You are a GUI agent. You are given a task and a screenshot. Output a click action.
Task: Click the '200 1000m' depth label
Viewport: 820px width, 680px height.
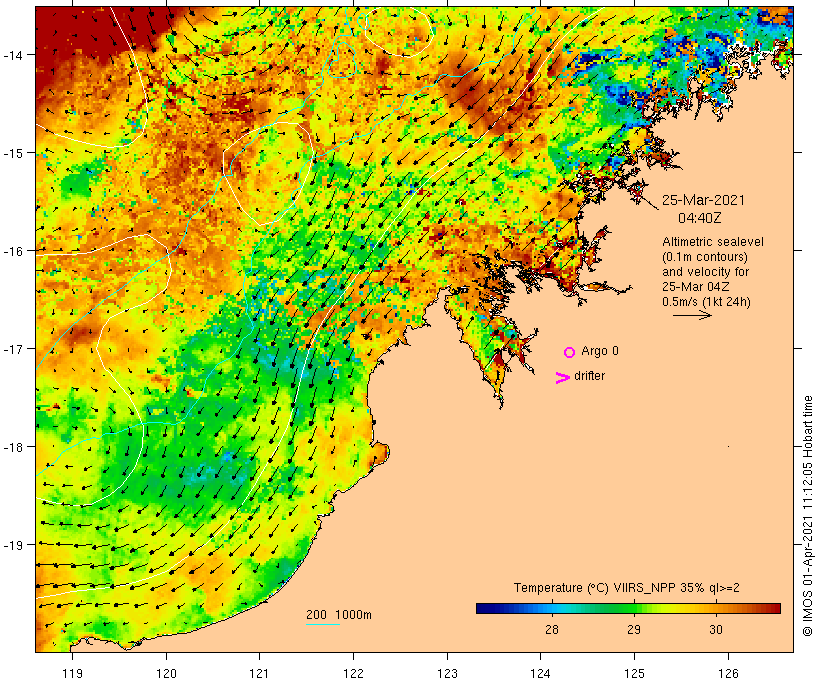point(339,615)
